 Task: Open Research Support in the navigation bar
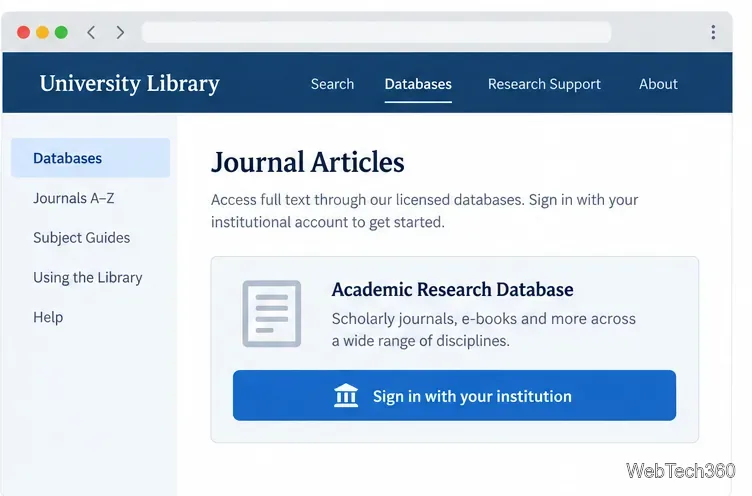(544, 84)
